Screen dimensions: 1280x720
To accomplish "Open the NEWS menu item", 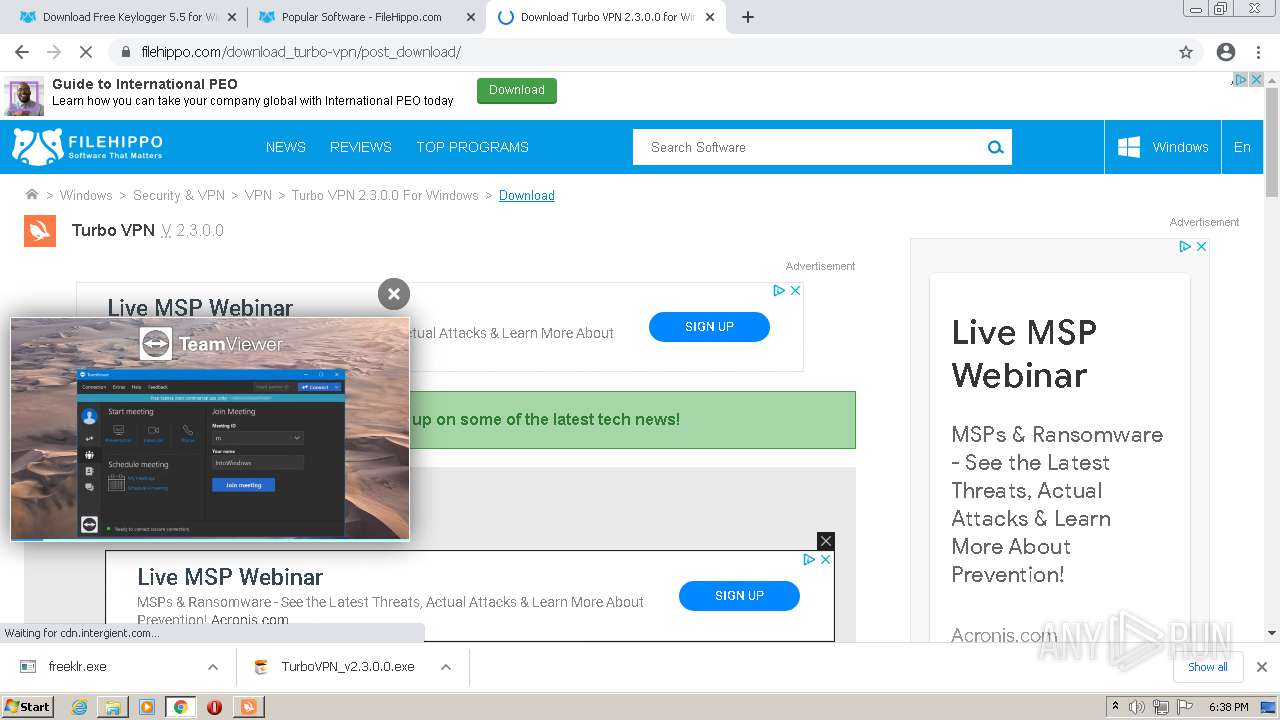I will (x=286, y=147).
